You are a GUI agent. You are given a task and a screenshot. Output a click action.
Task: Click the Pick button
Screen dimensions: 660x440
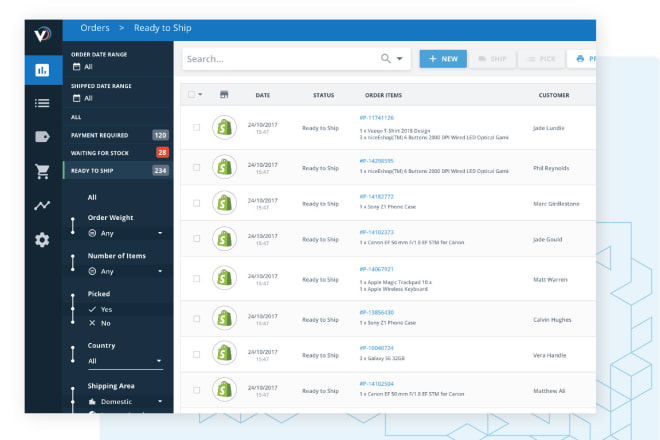(542, 59)
